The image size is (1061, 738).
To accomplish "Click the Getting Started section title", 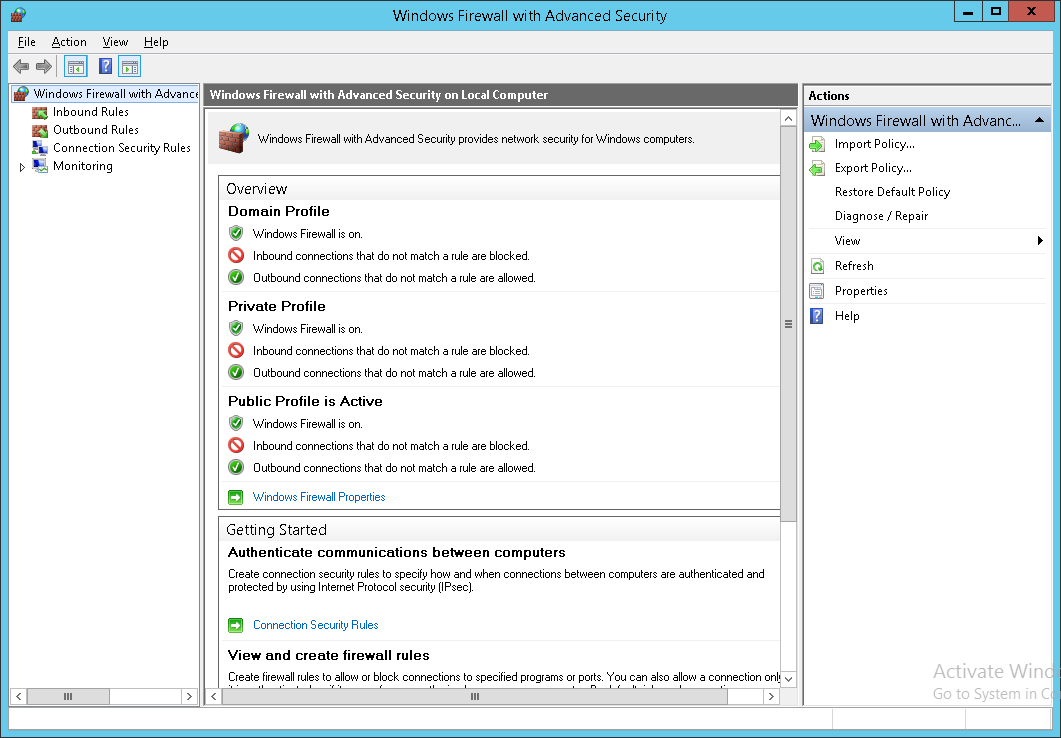I will 276,530.
